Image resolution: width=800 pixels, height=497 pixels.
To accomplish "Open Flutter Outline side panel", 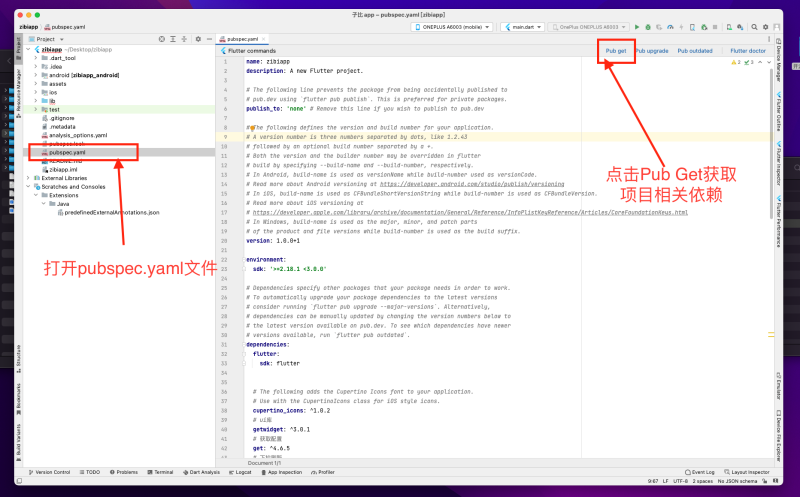I will point(779,112).
